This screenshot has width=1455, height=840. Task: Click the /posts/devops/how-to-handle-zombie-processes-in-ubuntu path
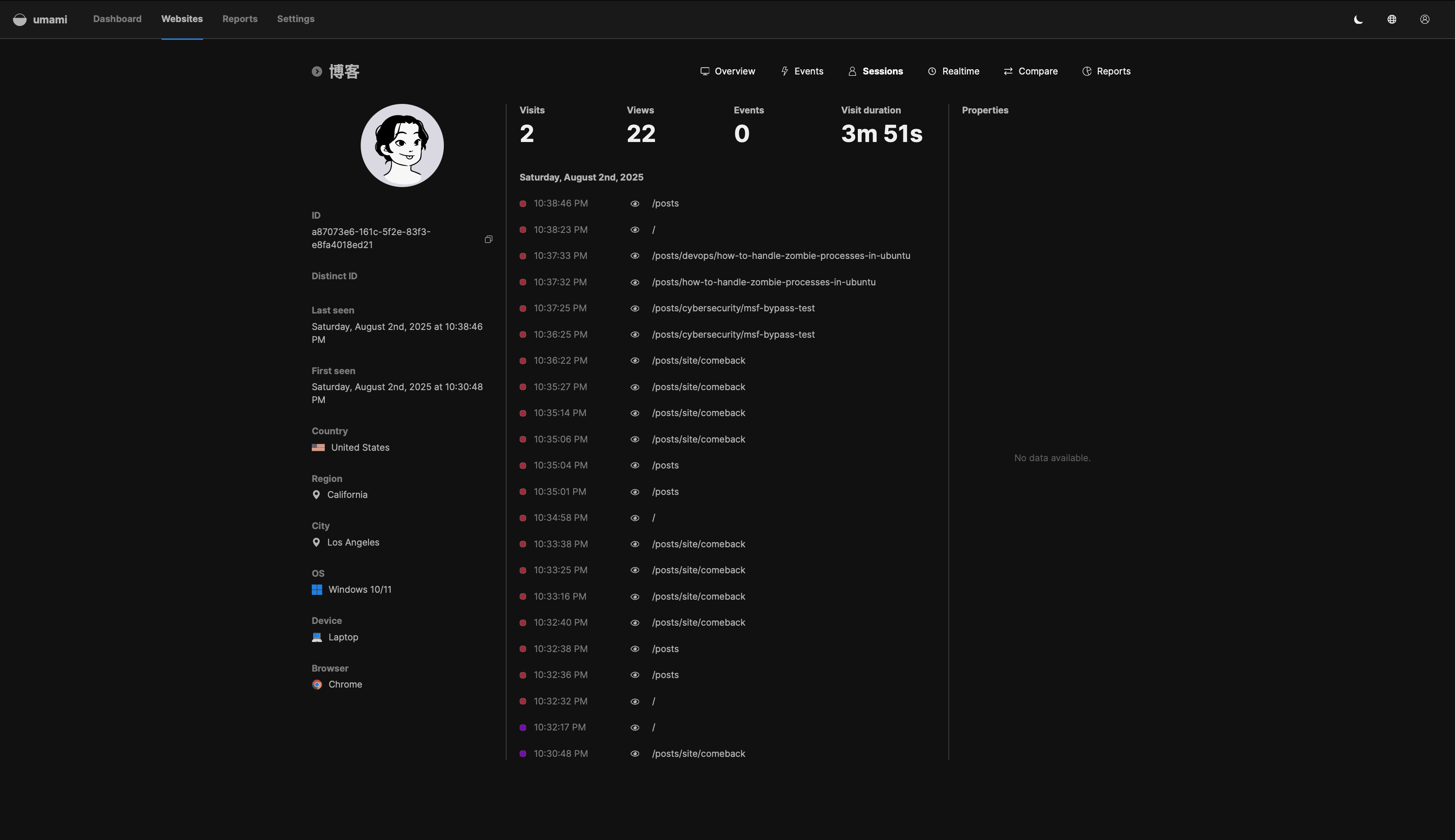coord(781,255)
